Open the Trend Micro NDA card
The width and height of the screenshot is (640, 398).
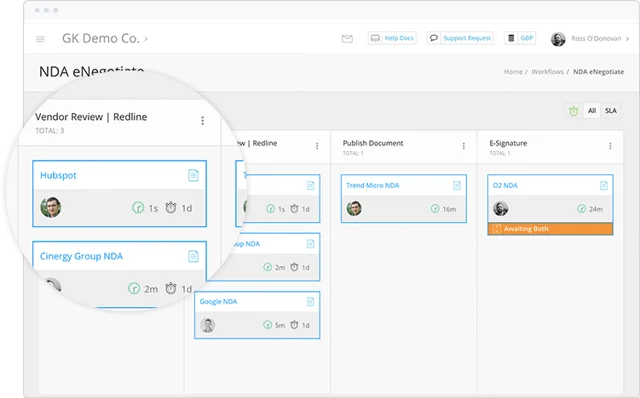(373, 185)
